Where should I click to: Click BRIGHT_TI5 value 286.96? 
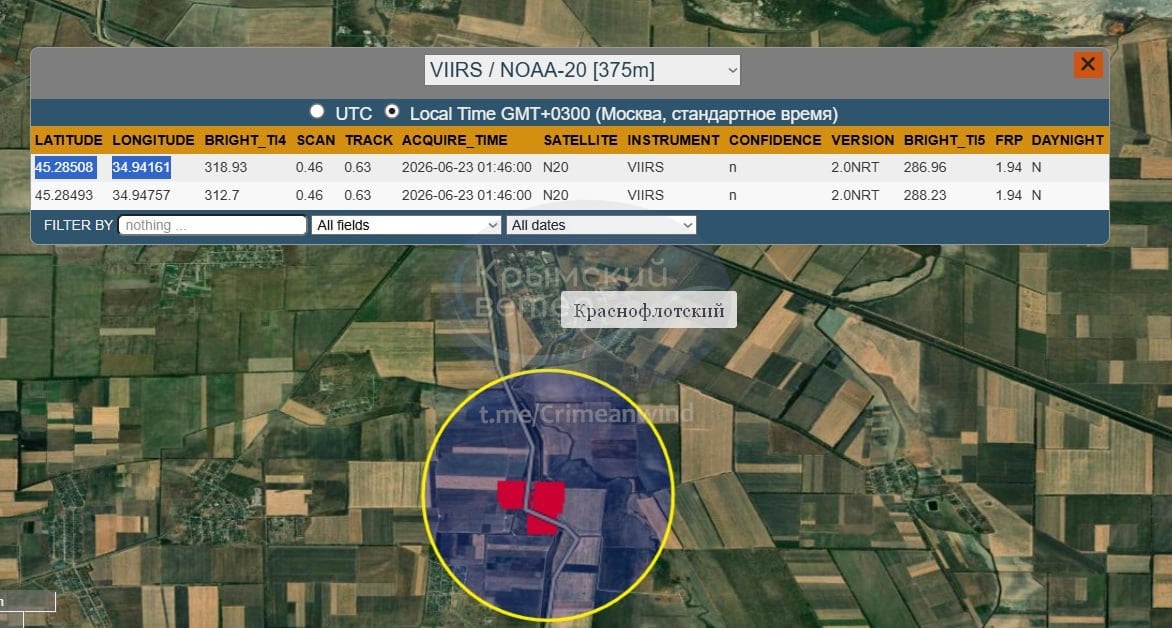[925, 167]
